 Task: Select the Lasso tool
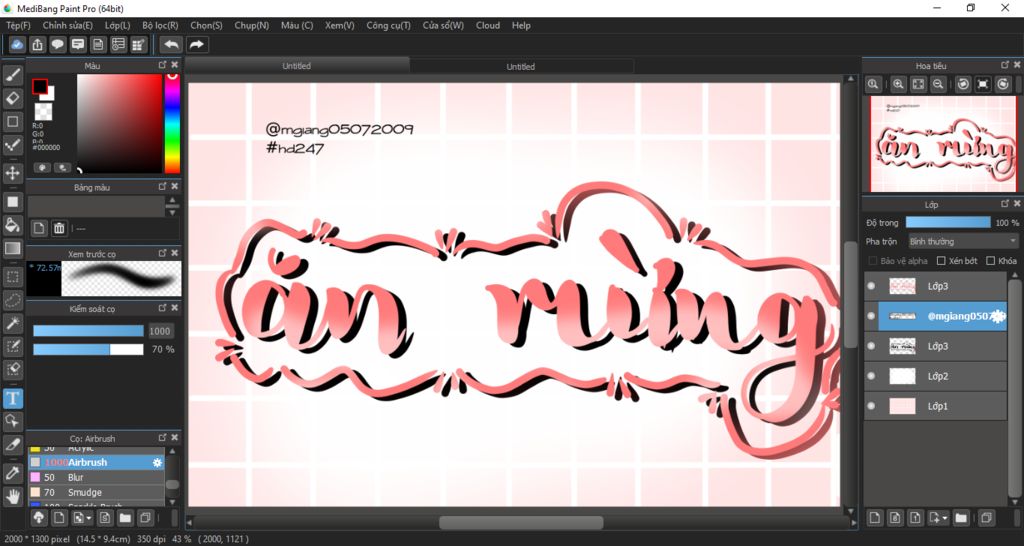(12, 300)
